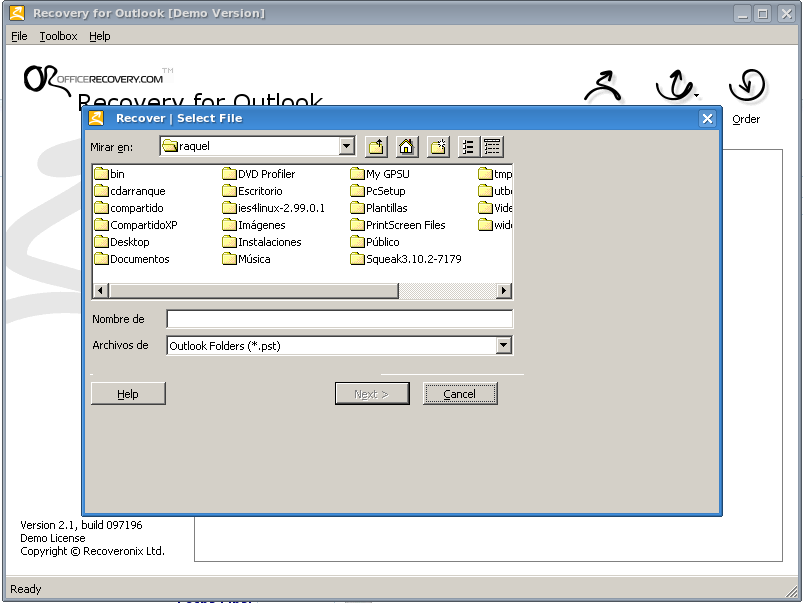Select the 'Squeak3.10.2-7179' folder
Screen dimensions: 803x603
406,258
